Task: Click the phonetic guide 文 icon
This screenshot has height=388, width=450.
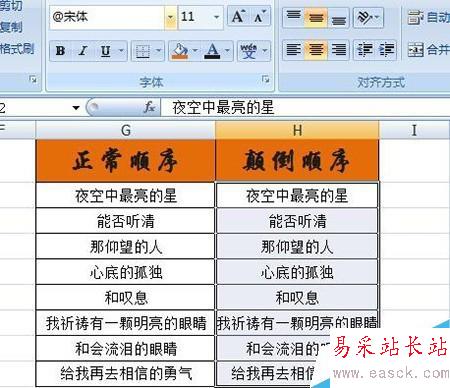Action: coord(249,51)
